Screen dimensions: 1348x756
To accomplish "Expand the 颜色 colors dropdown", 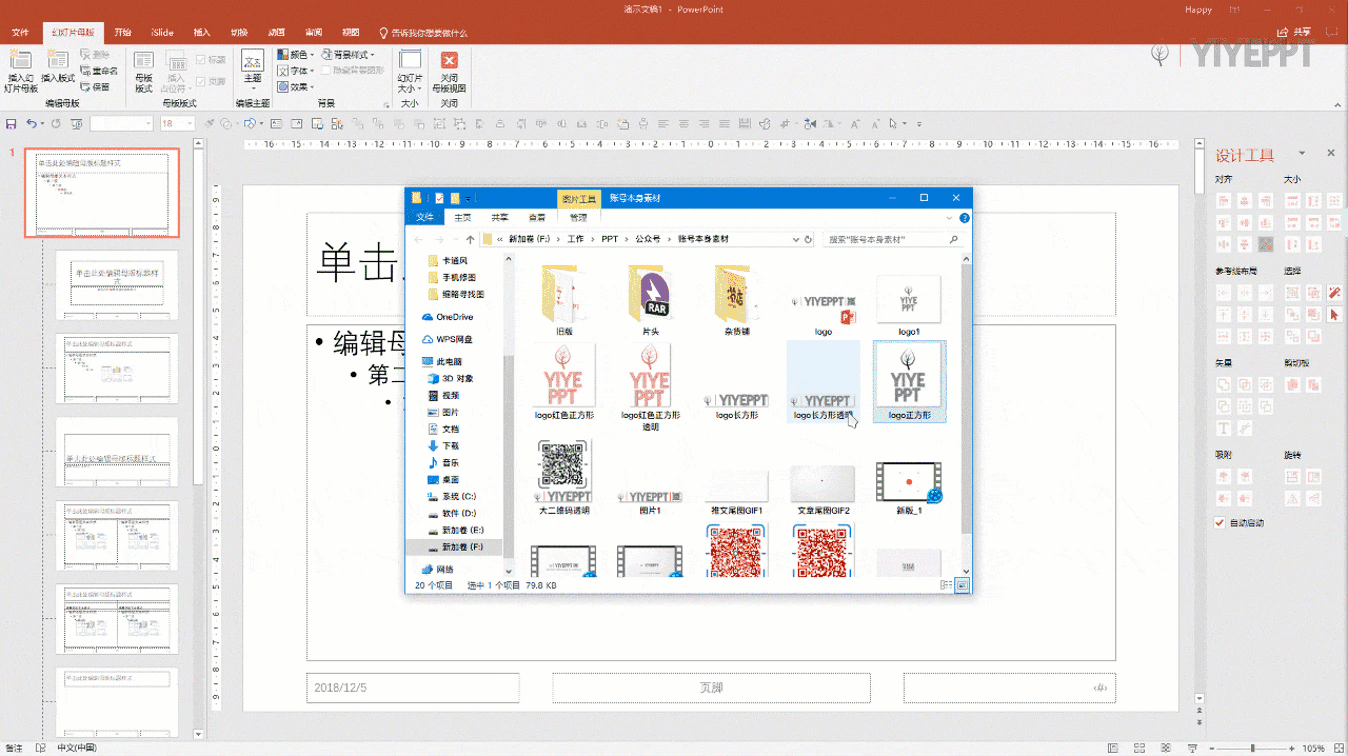I will coord(297,55).
